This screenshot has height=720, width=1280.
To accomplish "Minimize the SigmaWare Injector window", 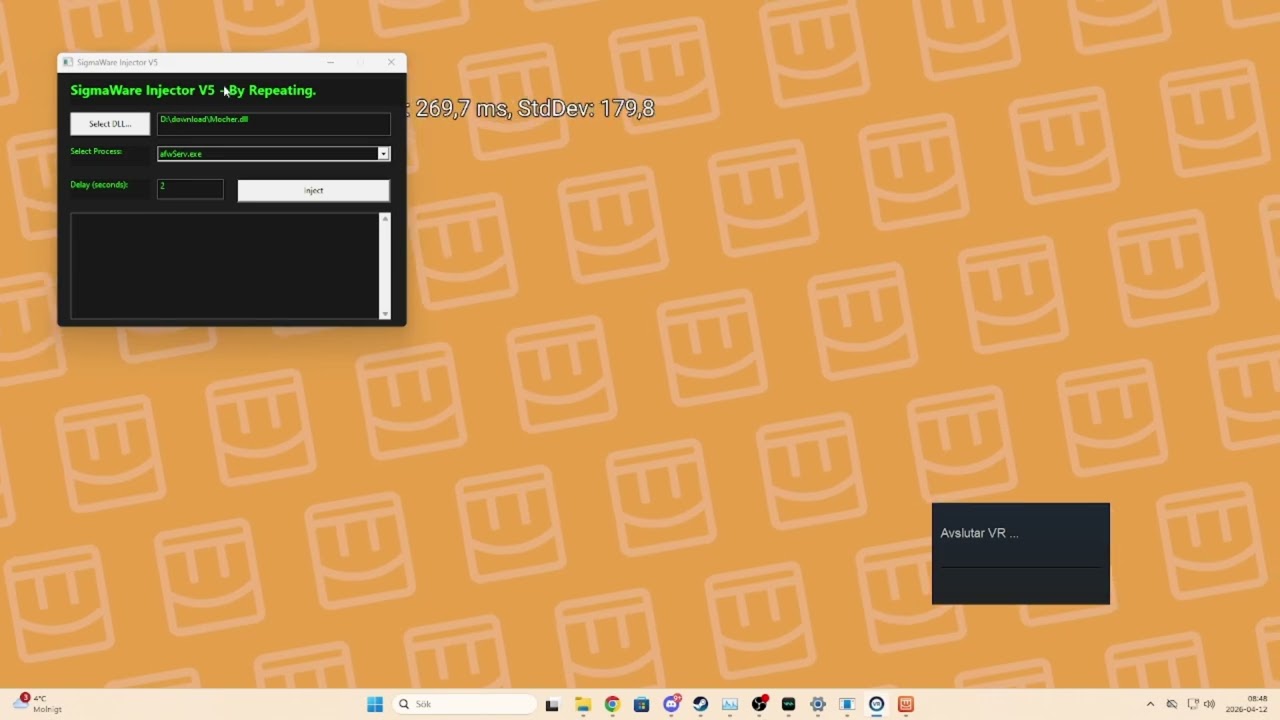I will (x=331, y=62).
